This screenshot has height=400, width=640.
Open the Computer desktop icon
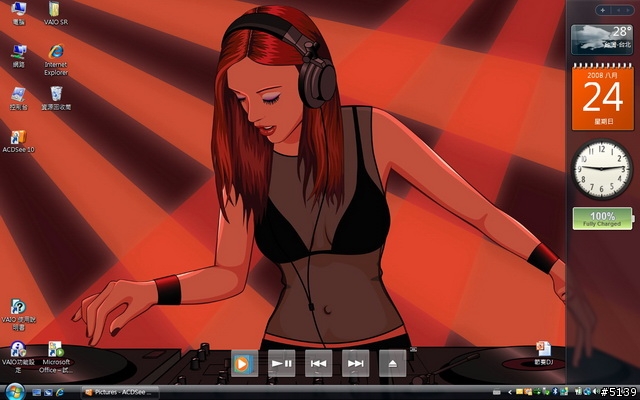pos(18,13)
